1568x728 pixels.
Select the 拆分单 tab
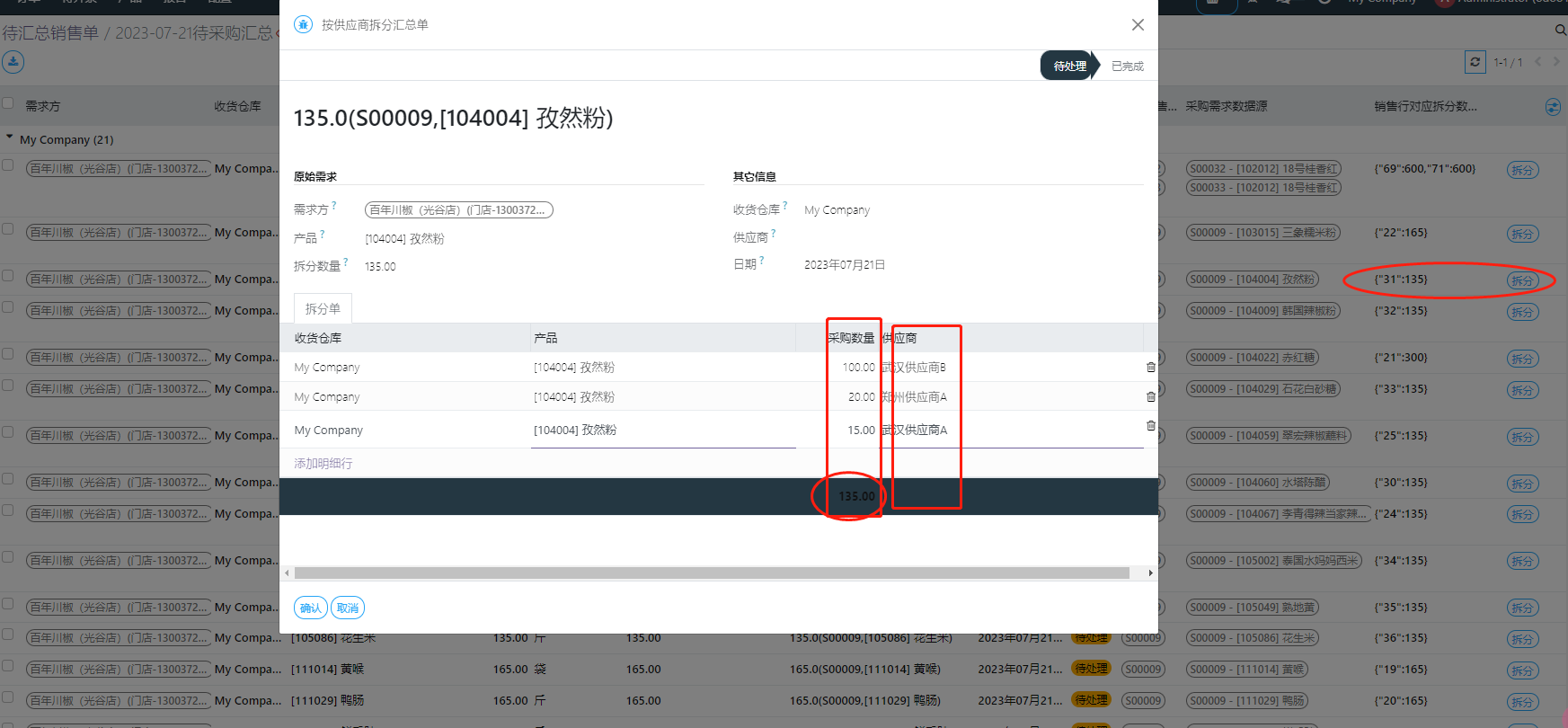click(x=323, y=309)
